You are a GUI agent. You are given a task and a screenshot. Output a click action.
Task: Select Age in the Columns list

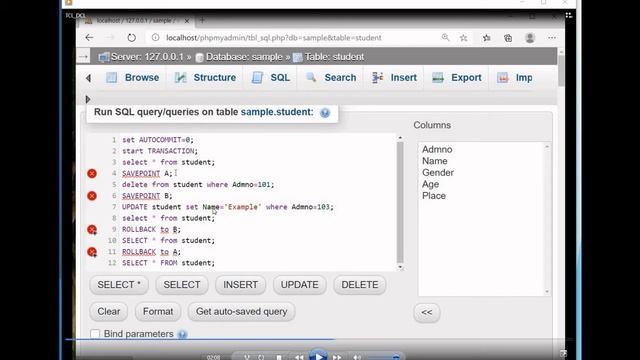[x=431, y=184]
